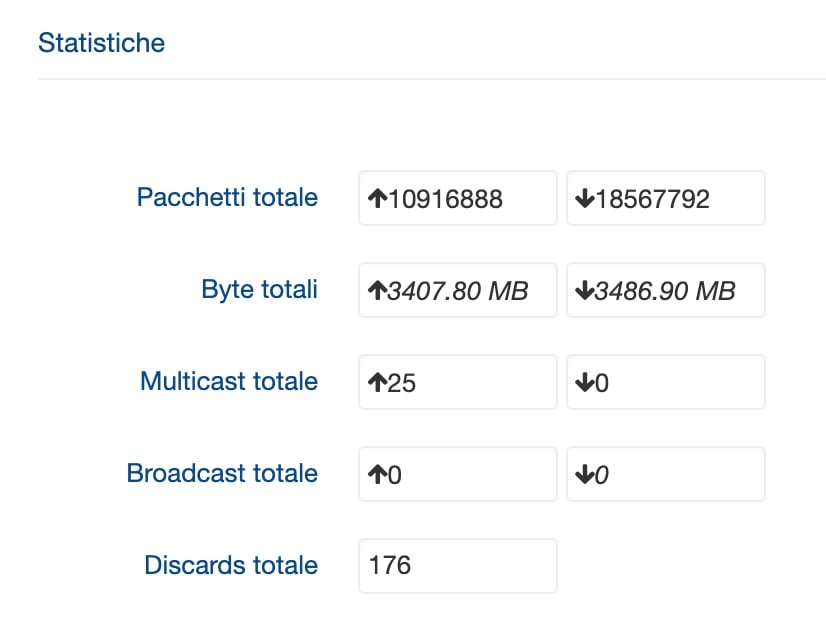Screen dimensions: 826x636
Task: Focus the field showing 10916888 packets
Action: 457,198
